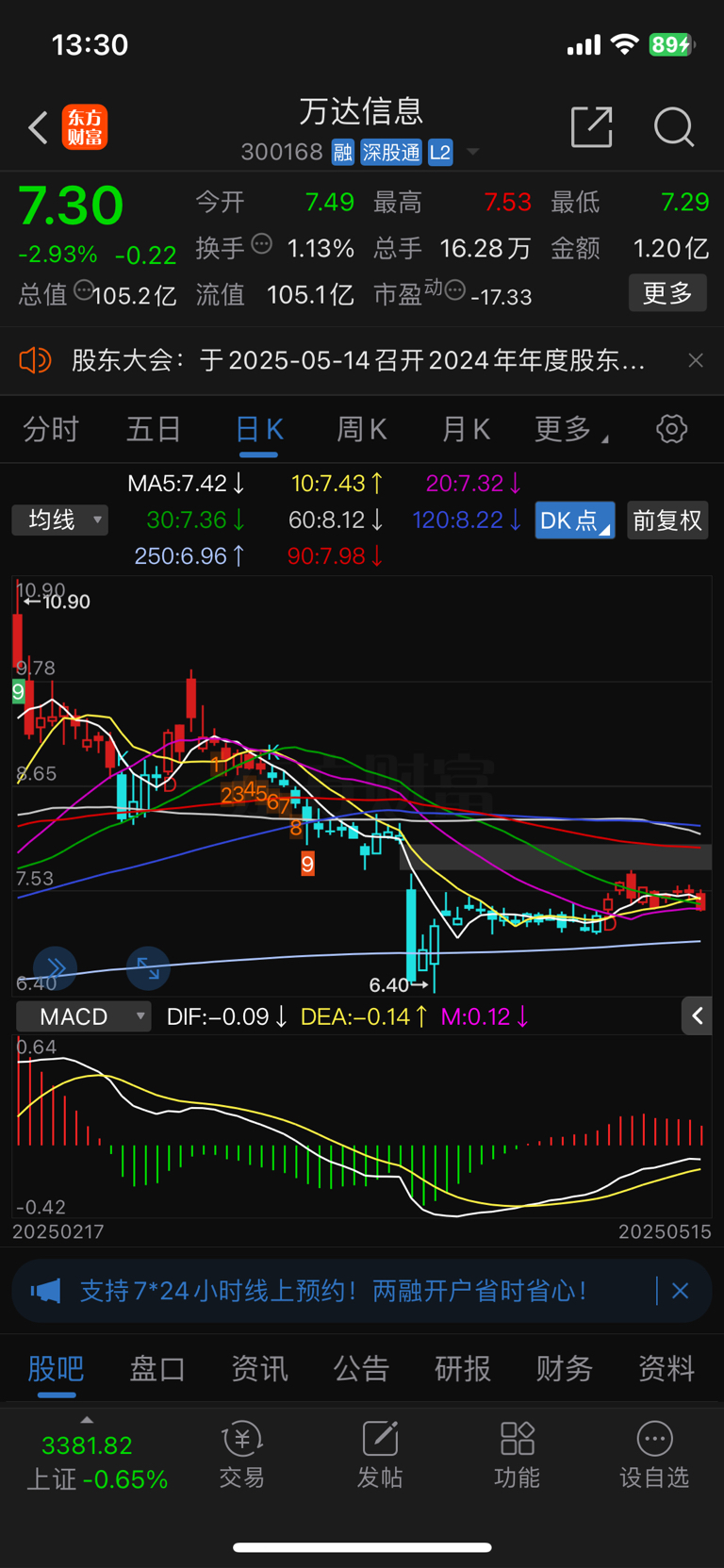Open the MACD indicator dropdown
The height and width of the screenshot is (1568, 724).
[x=84, y=1016]
